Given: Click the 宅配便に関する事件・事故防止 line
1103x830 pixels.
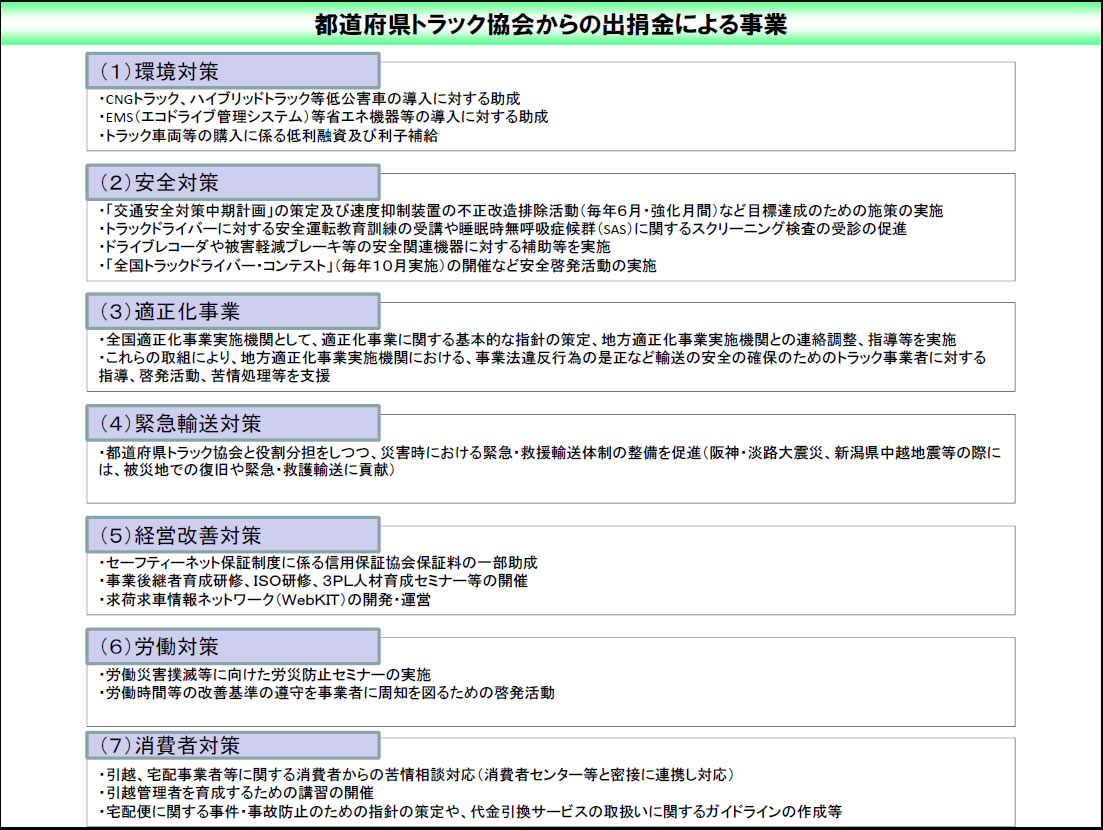Looking at the screenshot, I should (471, 812).
